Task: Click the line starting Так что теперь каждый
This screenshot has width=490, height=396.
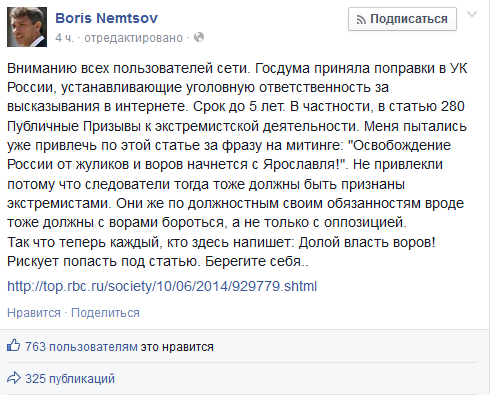Action: [x=221, y=242]
